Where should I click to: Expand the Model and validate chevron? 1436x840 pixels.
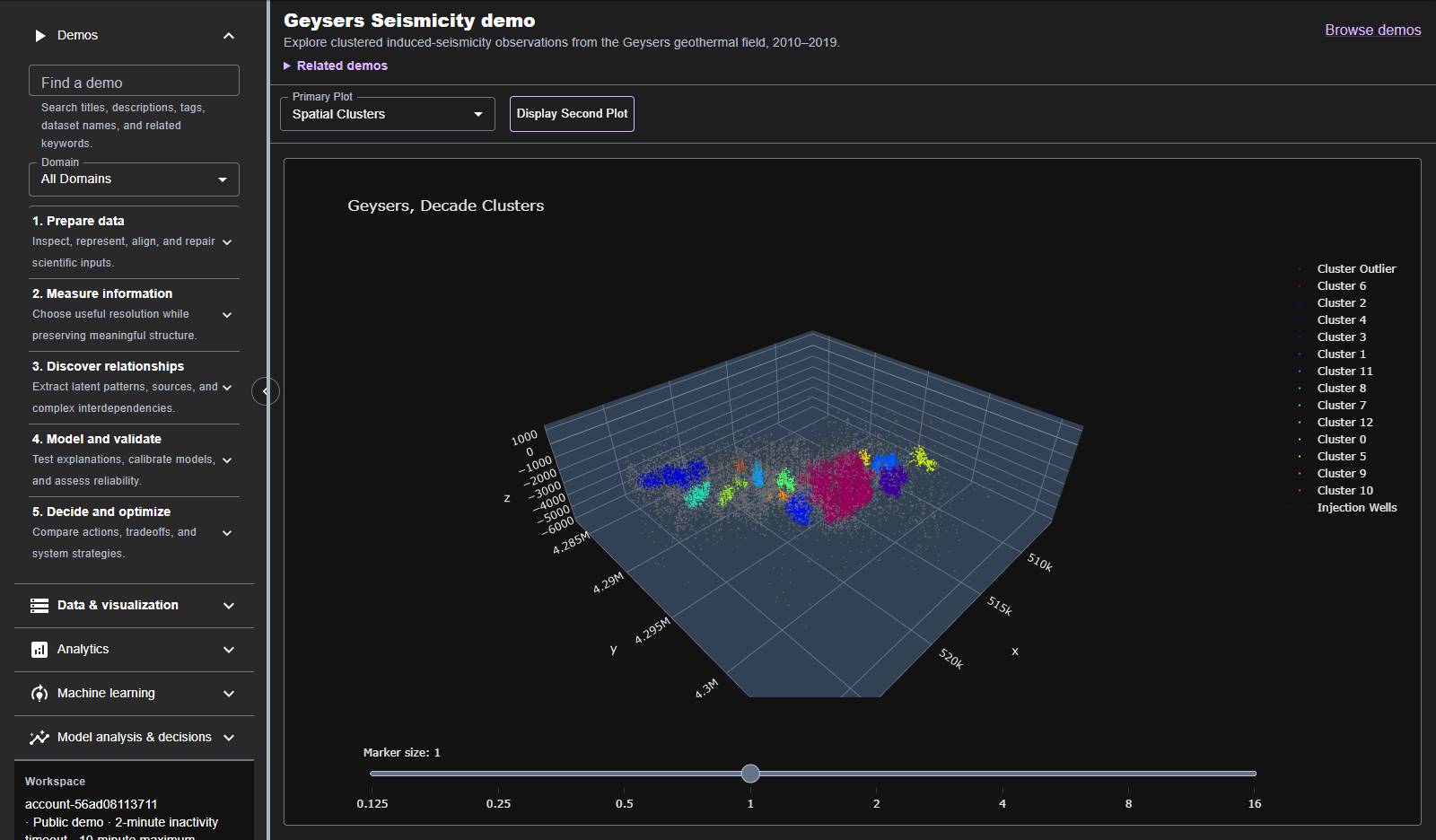(227, 460)
